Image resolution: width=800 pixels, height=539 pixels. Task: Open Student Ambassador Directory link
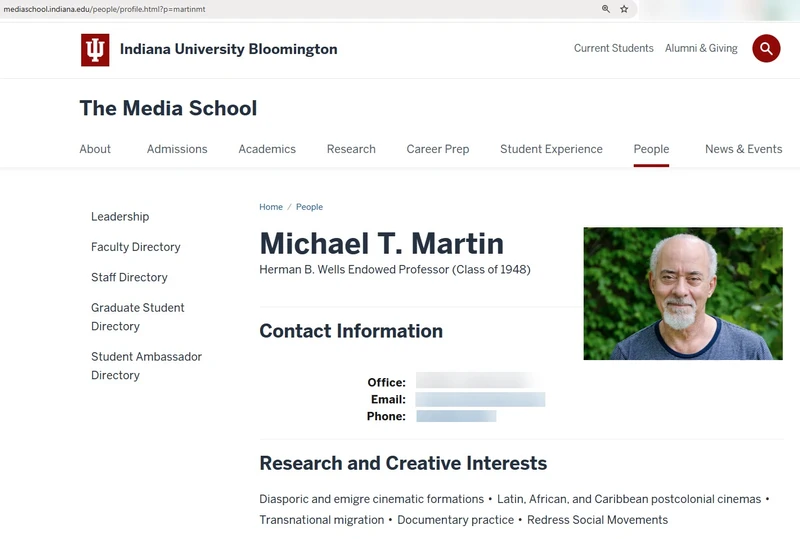tap(146, 366)
